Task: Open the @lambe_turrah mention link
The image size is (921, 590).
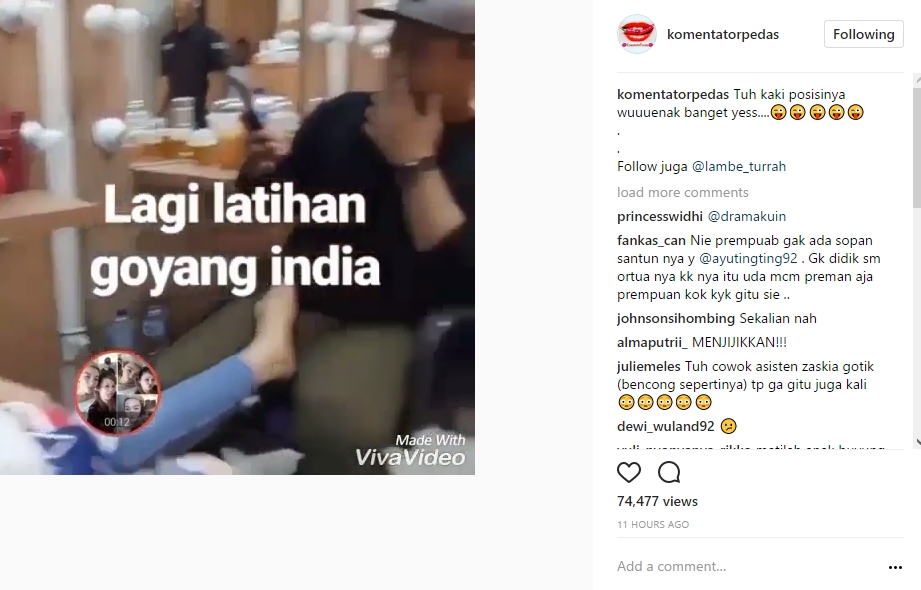Action: coord(739,166)
